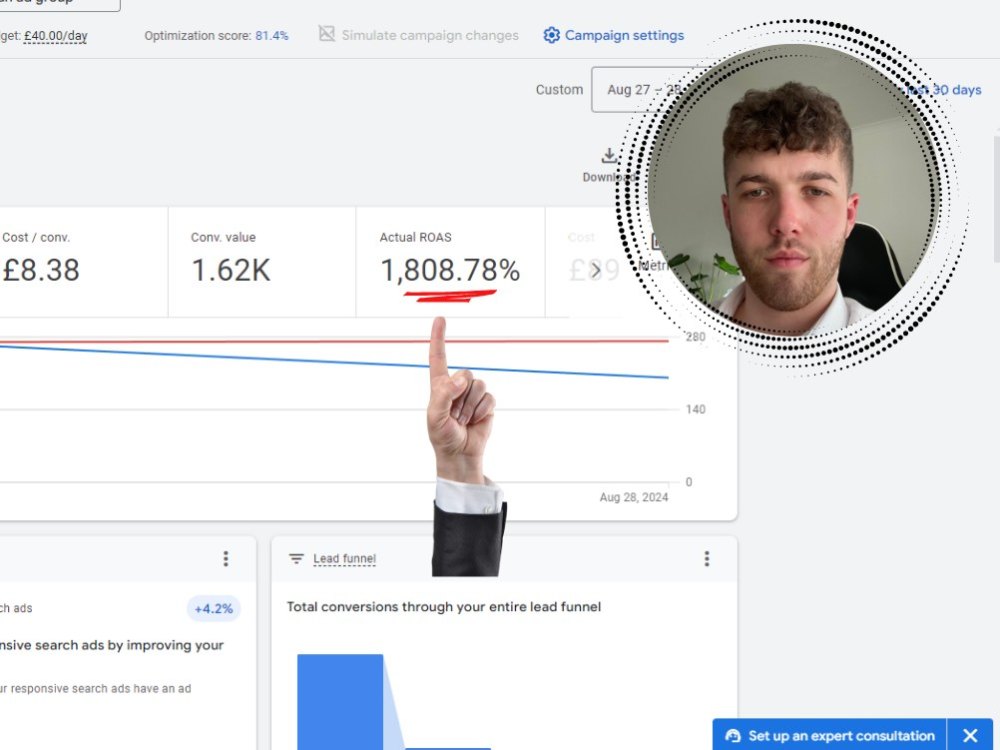The width and height of the screenshot is (1000, 750).
Task: Click the tall blue bar in the funnel chart
Action: point(340,702)
